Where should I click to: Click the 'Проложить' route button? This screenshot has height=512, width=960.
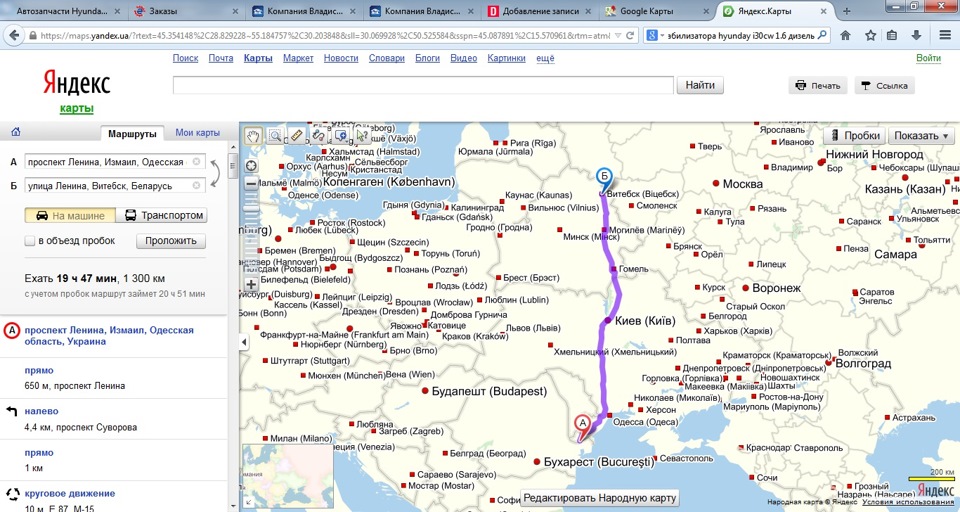[171, 241]
